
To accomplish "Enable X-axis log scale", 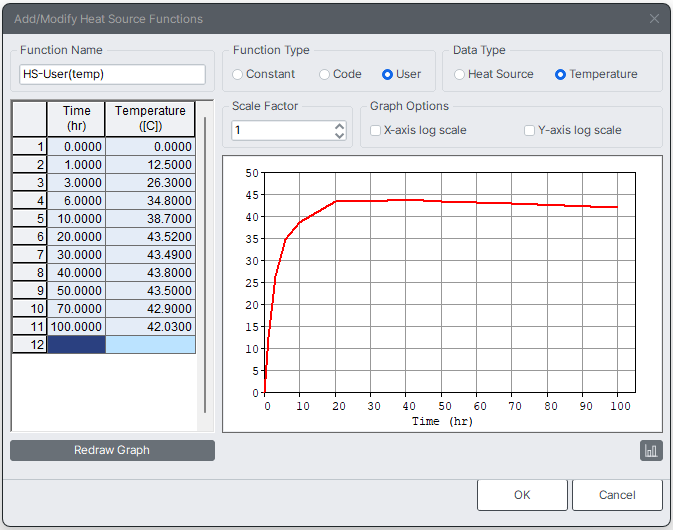I will 418,130.
